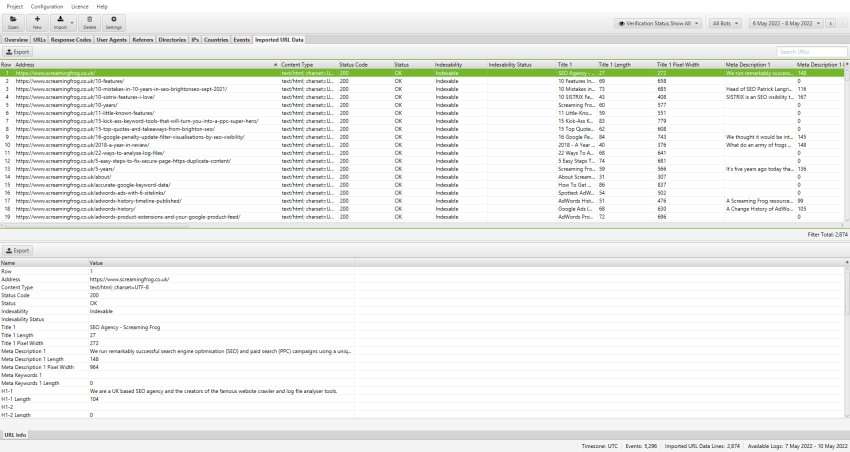Open Settings with the gear icon
850x452 pixels.
tap(114, 22)
